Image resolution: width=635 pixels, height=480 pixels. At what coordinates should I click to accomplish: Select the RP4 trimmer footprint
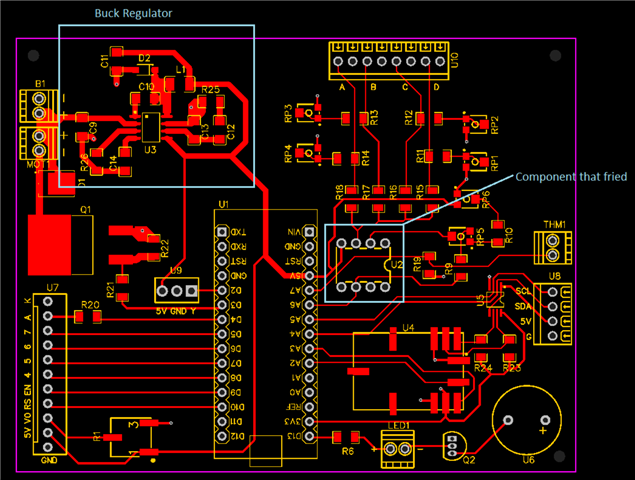(309, 153)
